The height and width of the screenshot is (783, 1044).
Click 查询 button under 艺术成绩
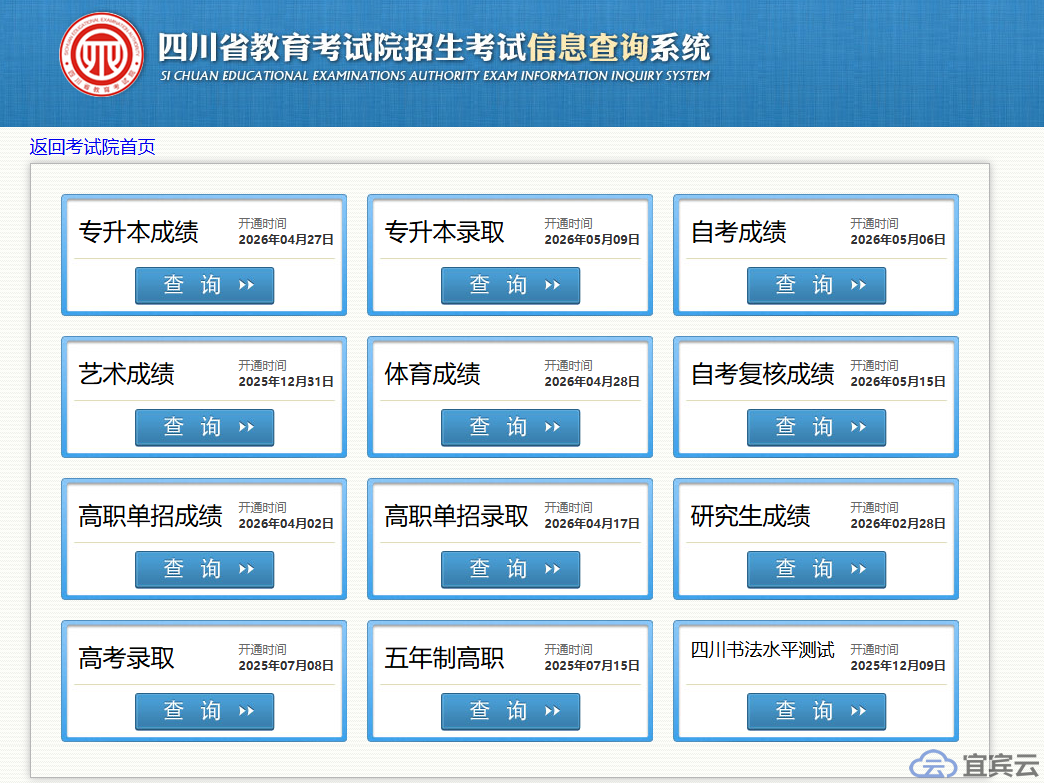204,427
